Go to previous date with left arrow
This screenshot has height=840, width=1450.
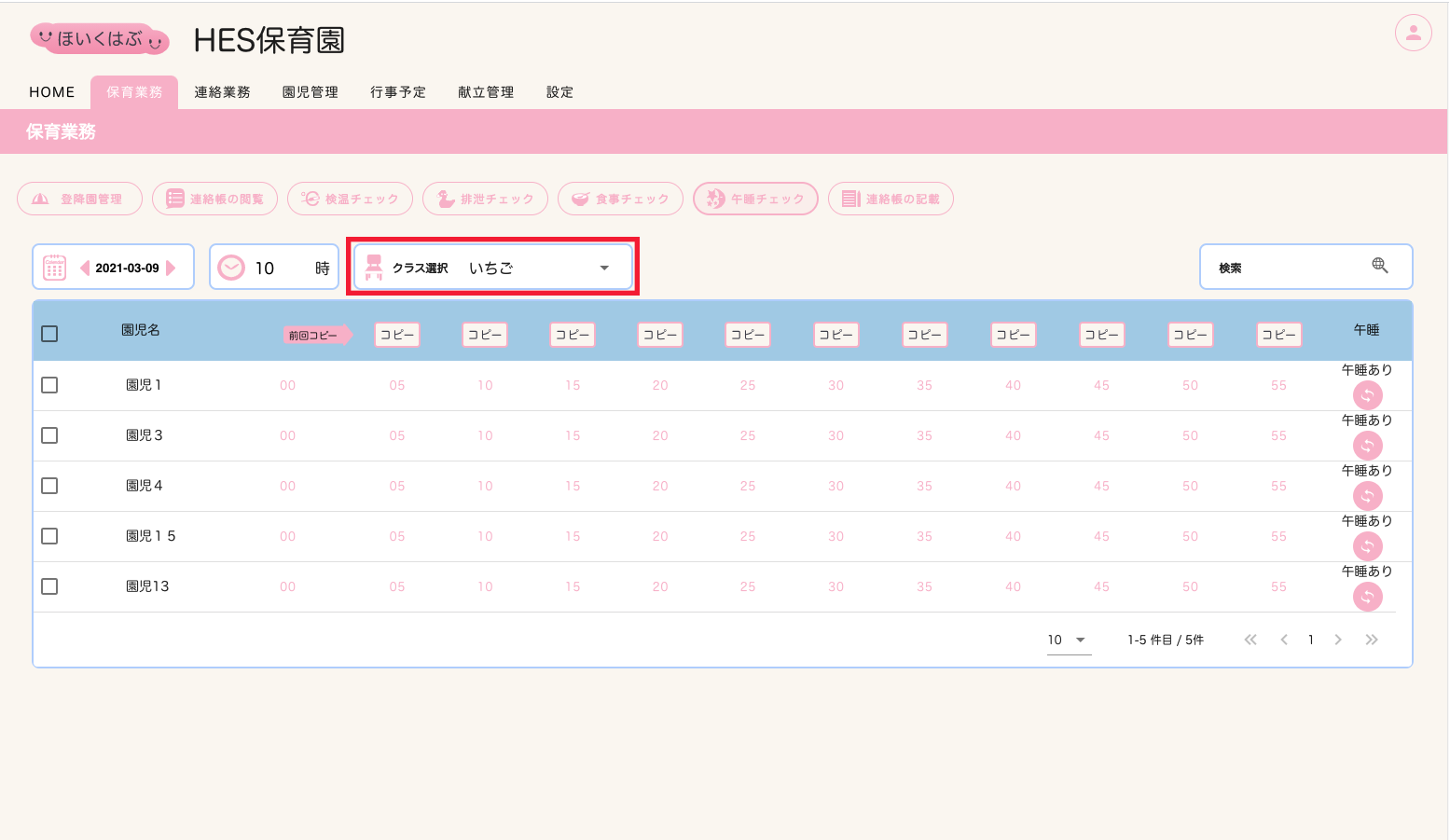pos(85,268)
